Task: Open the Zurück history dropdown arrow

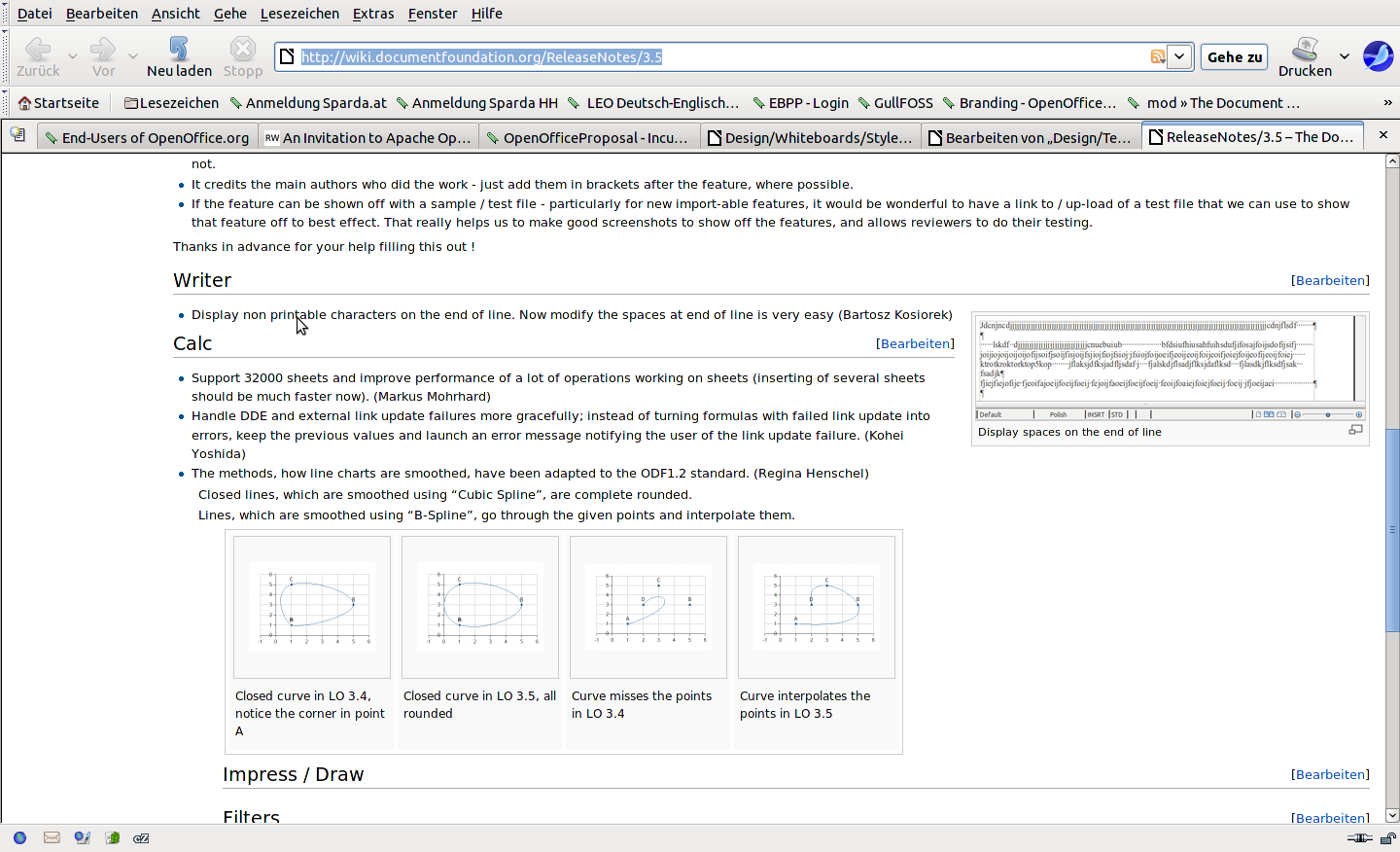Action: [x=73, y=56]
